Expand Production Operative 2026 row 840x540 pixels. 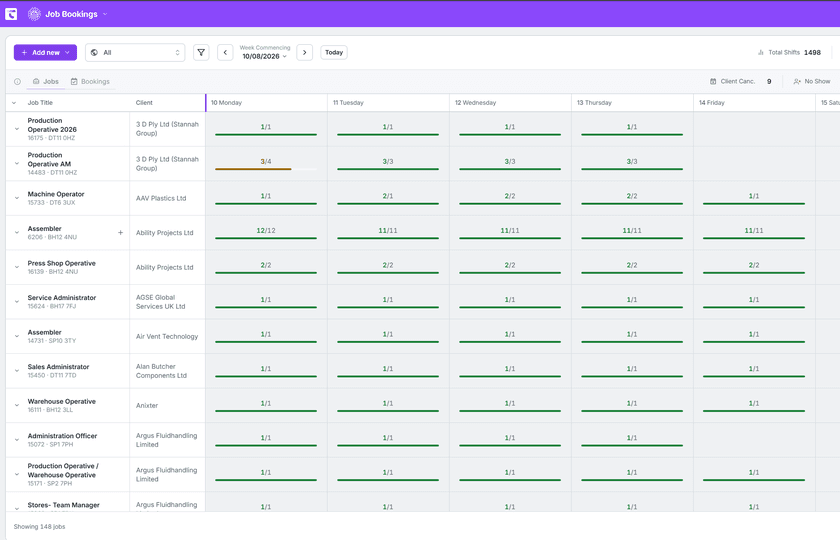[x=17, y=129]
